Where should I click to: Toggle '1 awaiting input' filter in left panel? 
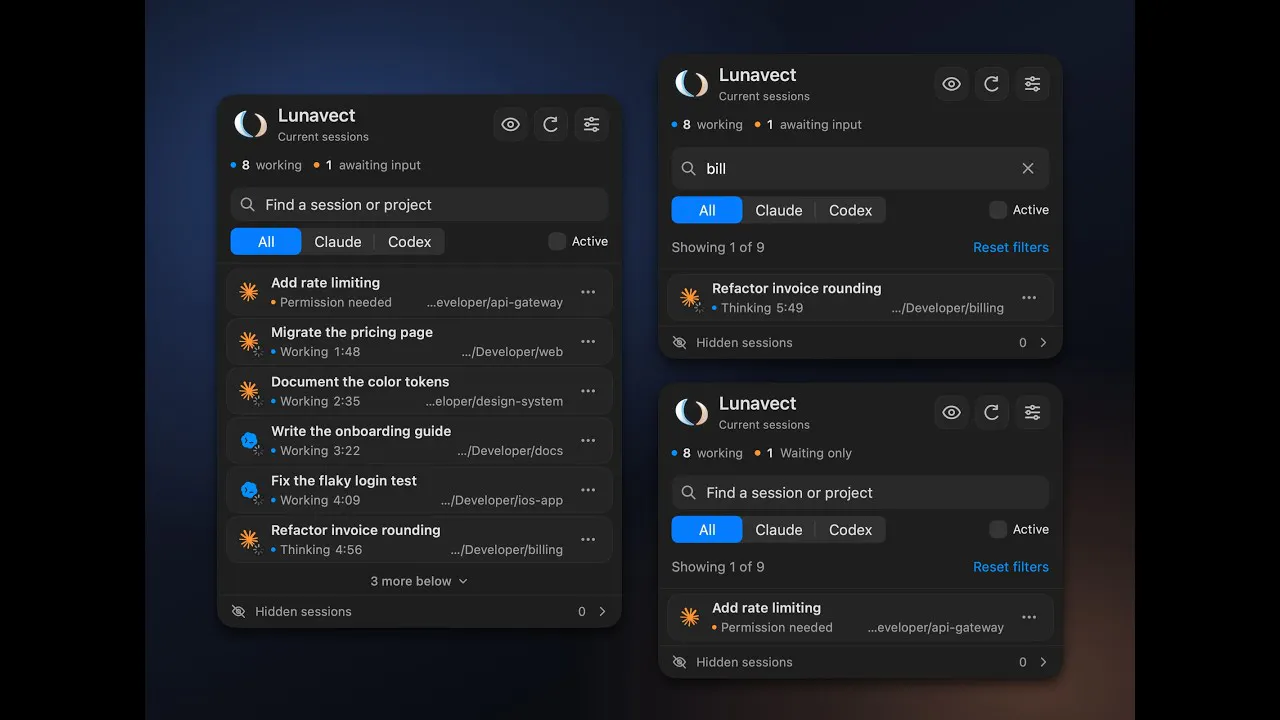(x=367, y=165)
